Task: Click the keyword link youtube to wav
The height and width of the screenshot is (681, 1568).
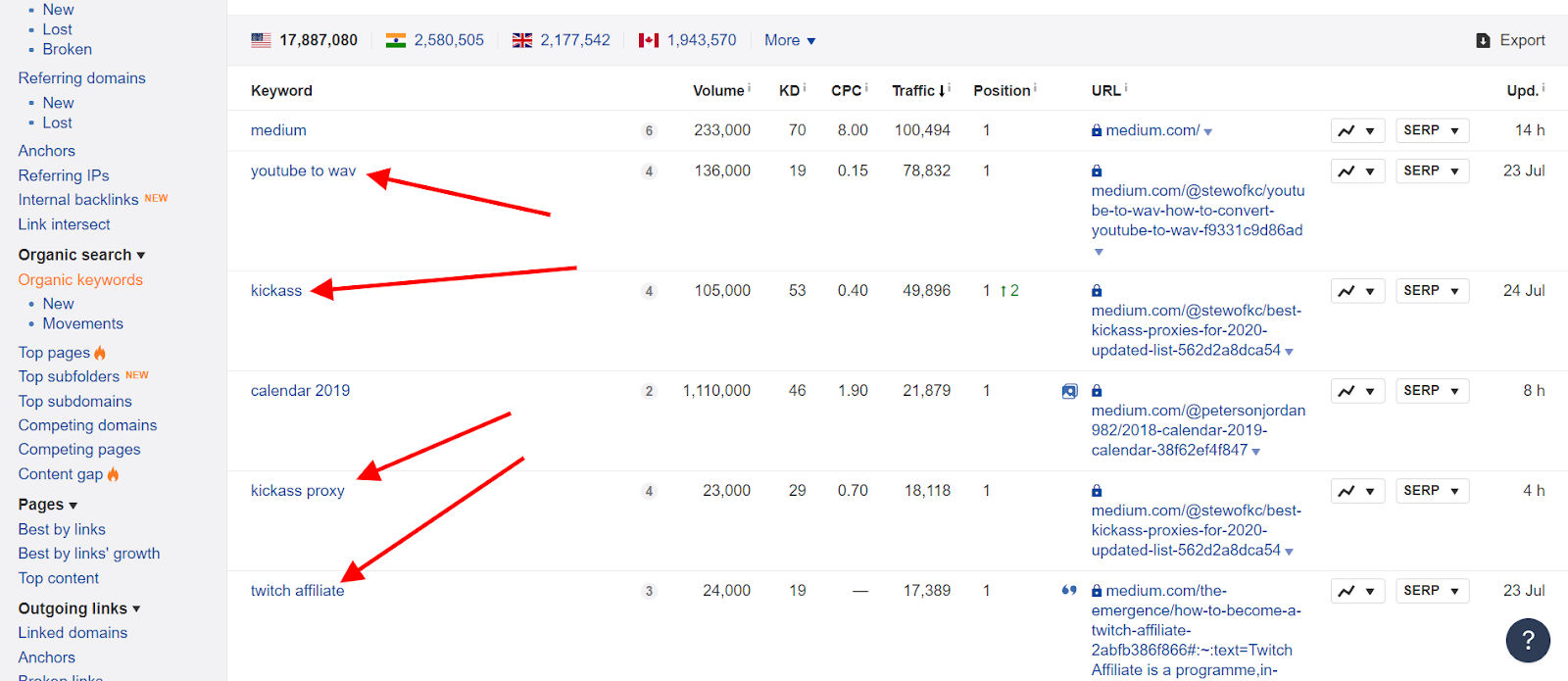Action: [x=303, y=170]
